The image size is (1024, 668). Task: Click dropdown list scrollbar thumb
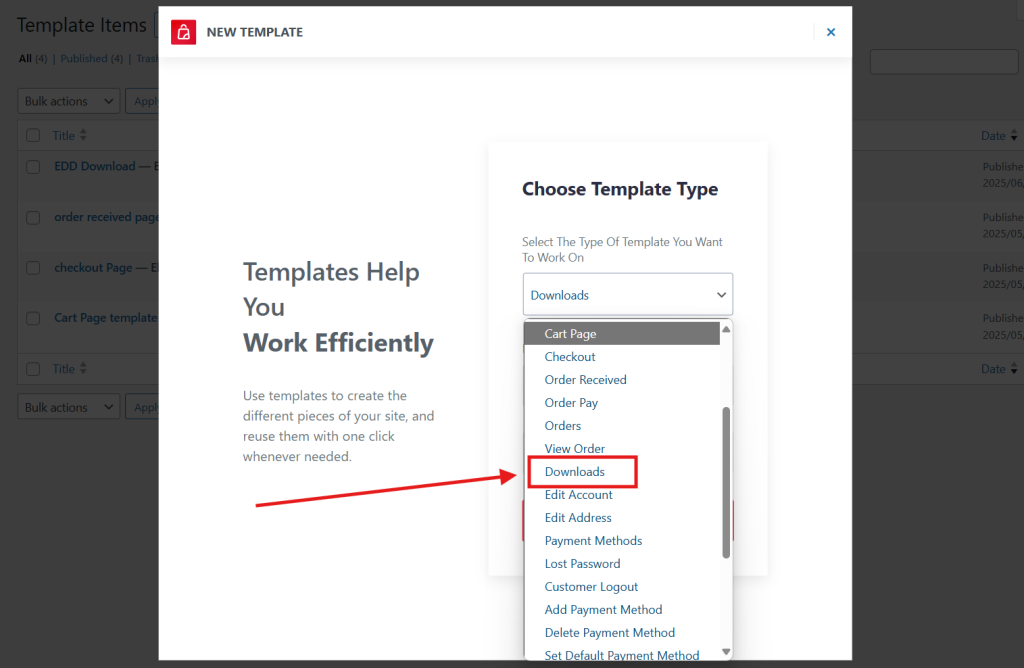pyautogui.click(x=726, y=483)
